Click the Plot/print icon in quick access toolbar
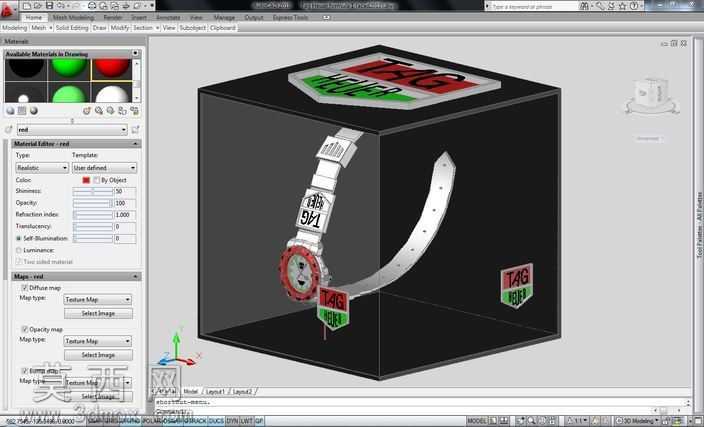The width and height of the screenshot is (704, 427). point(92,5)
